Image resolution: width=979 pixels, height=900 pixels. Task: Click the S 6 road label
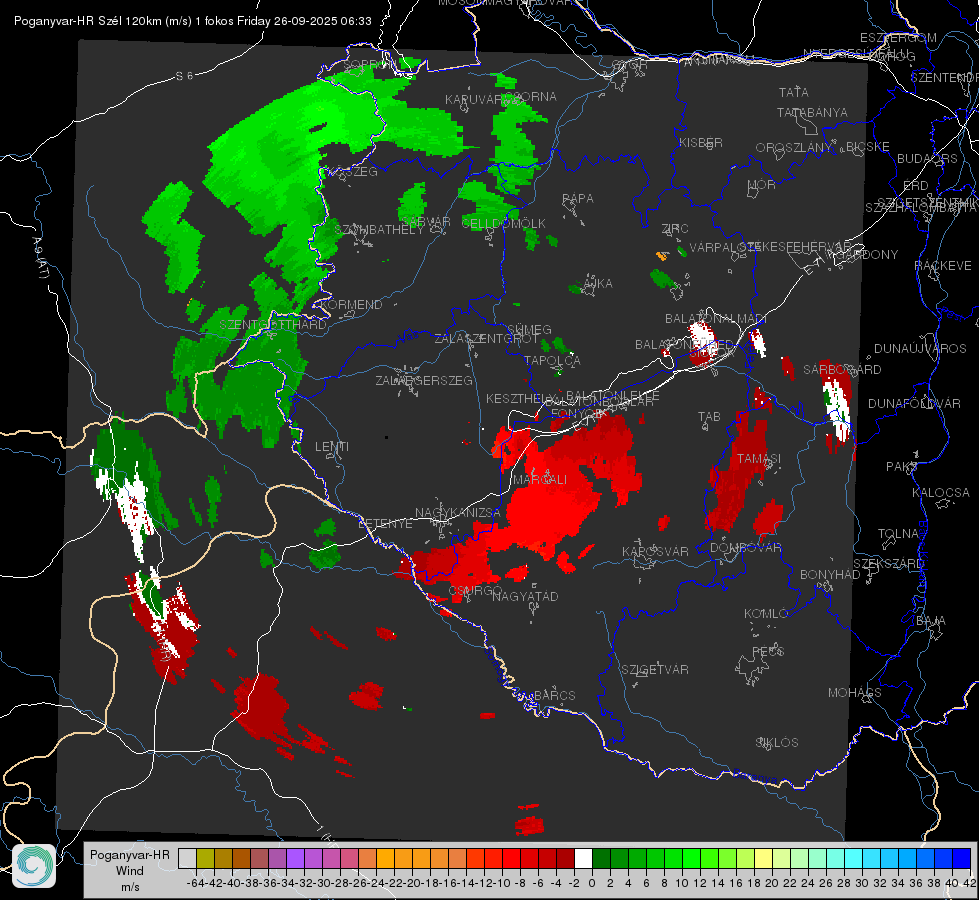pyautogui.click(x=184, y=76)
